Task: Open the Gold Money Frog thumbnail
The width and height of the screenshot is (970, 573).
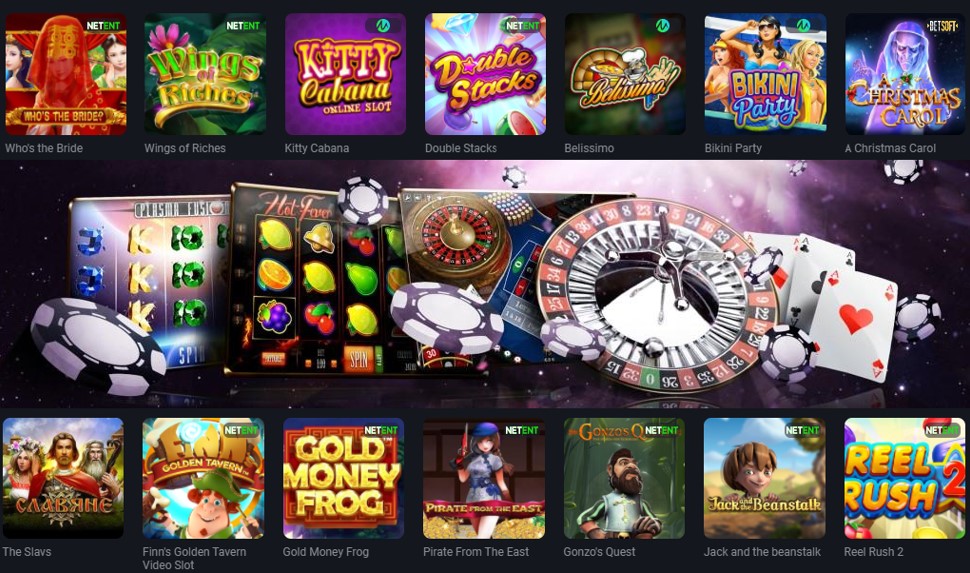Action: pyautogui.click(x=343, y=478)
